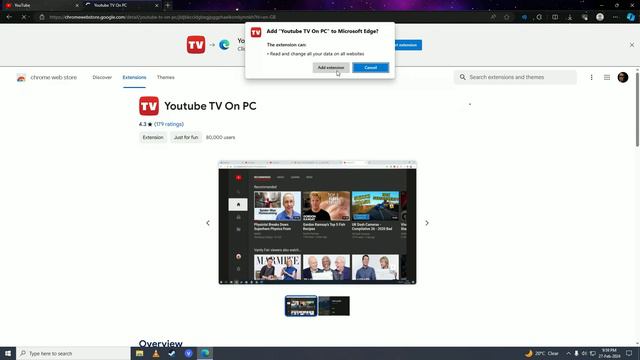
Task: Open File Explorer from the taskbar
Action: point(140,353)
